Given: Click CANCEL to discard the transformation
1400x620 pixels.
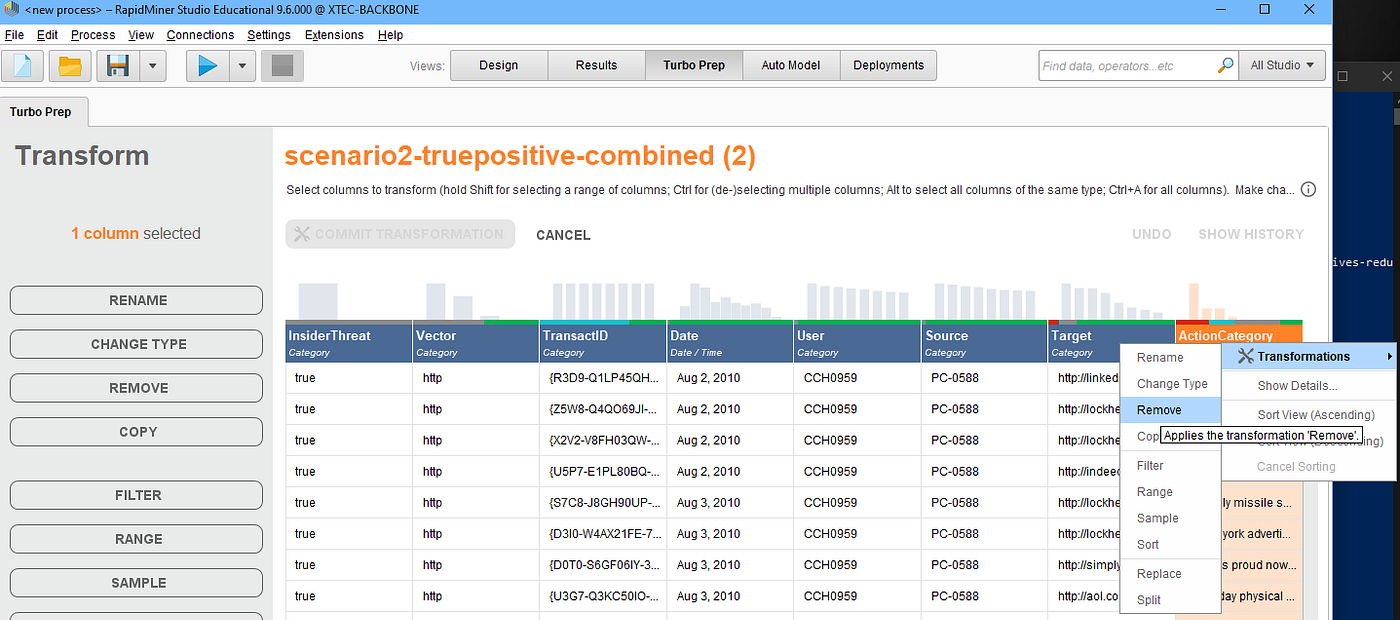Looking at the screenshot, I should [563, 235].
